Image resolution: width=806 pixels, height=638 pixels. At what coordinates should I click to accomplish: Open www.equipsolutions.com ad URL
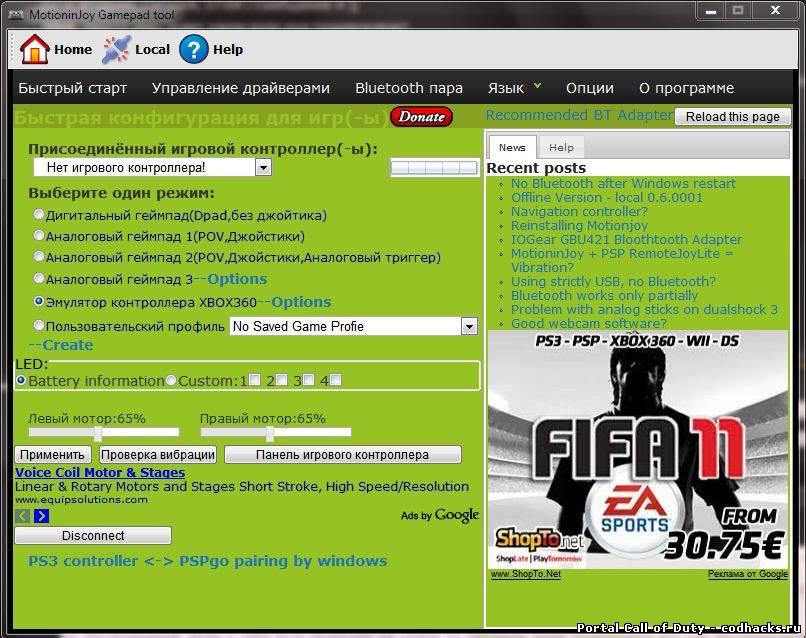pyautogui.click(x=81, y=500)
